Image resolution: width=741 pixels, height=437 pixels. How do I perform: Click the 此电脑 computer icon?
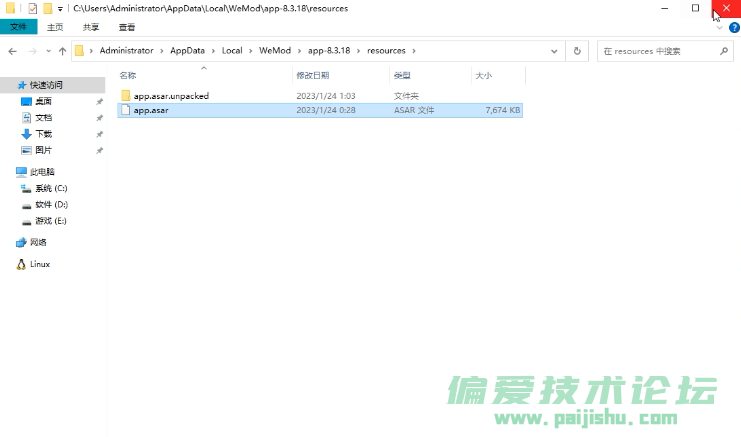tap(21, 172)
